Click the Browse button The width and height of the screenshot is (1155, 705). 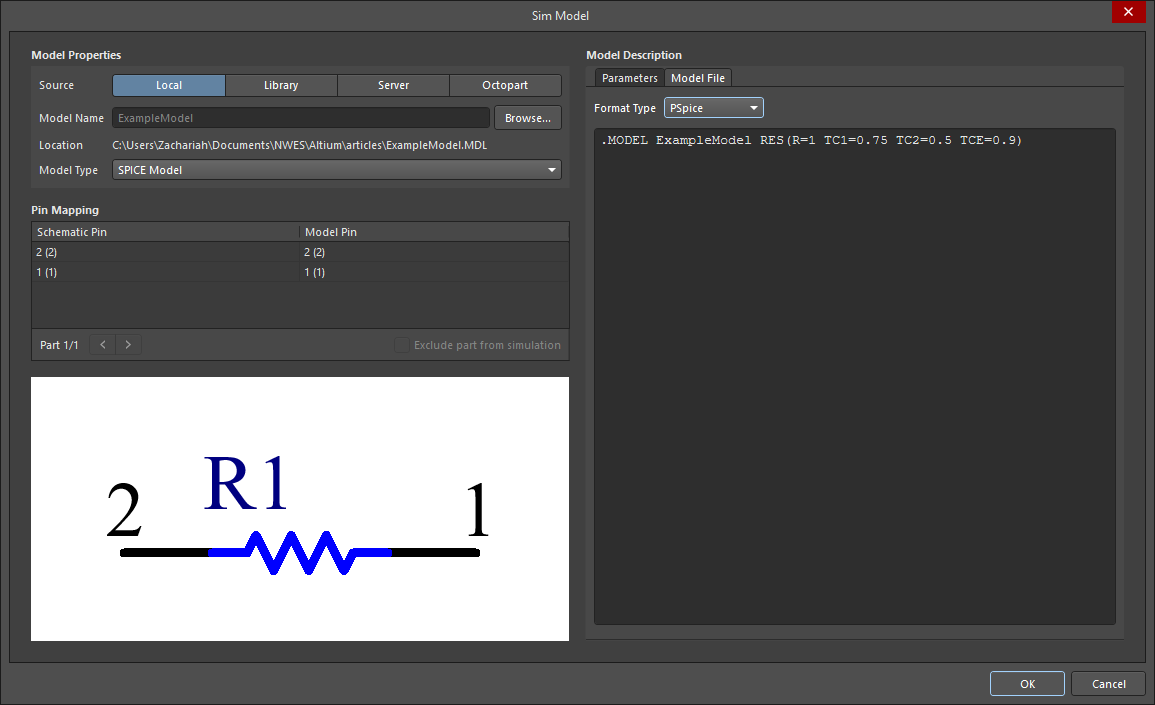527,117
